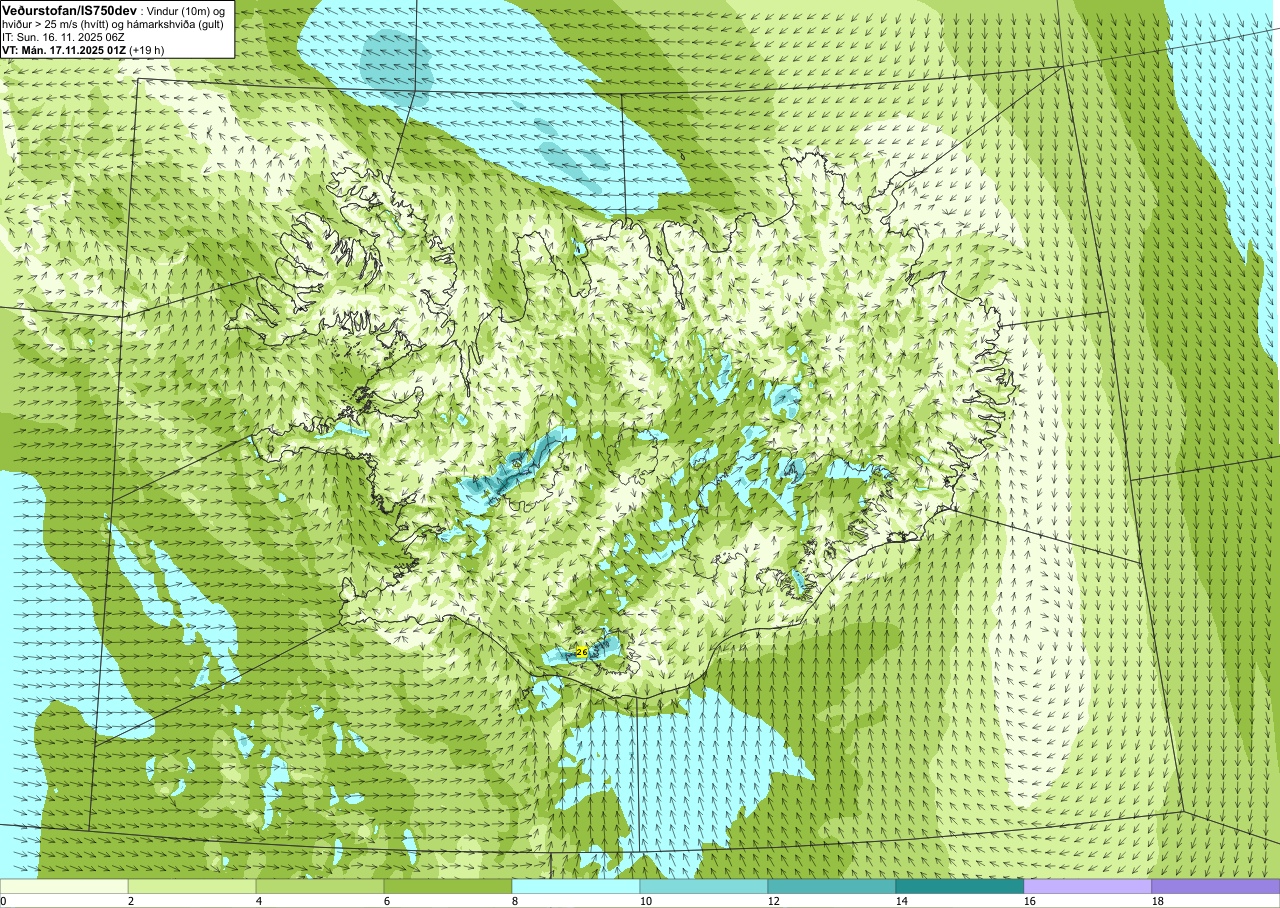Click the legend label '14'
The width and height of the screenshot is (1280, 908).
902,901
